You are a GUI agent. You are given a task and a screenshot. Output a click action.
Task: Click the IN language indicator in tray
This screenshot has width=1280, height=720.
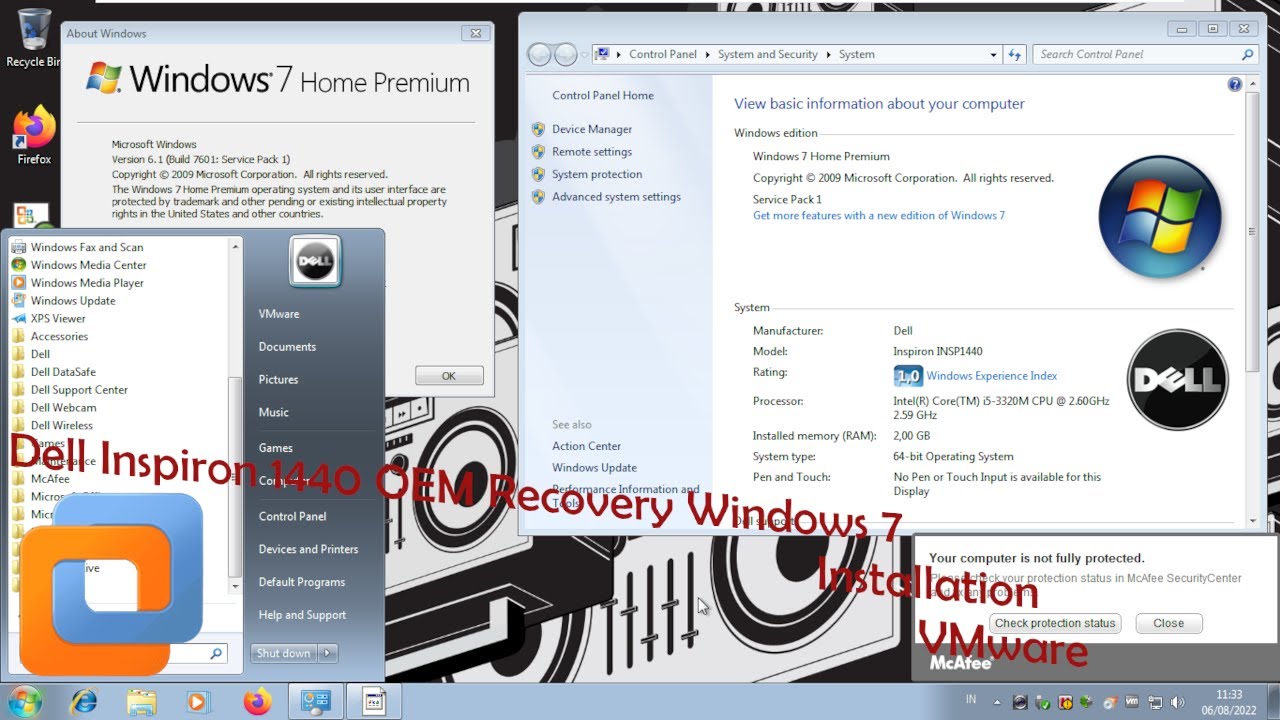[971, 698]
